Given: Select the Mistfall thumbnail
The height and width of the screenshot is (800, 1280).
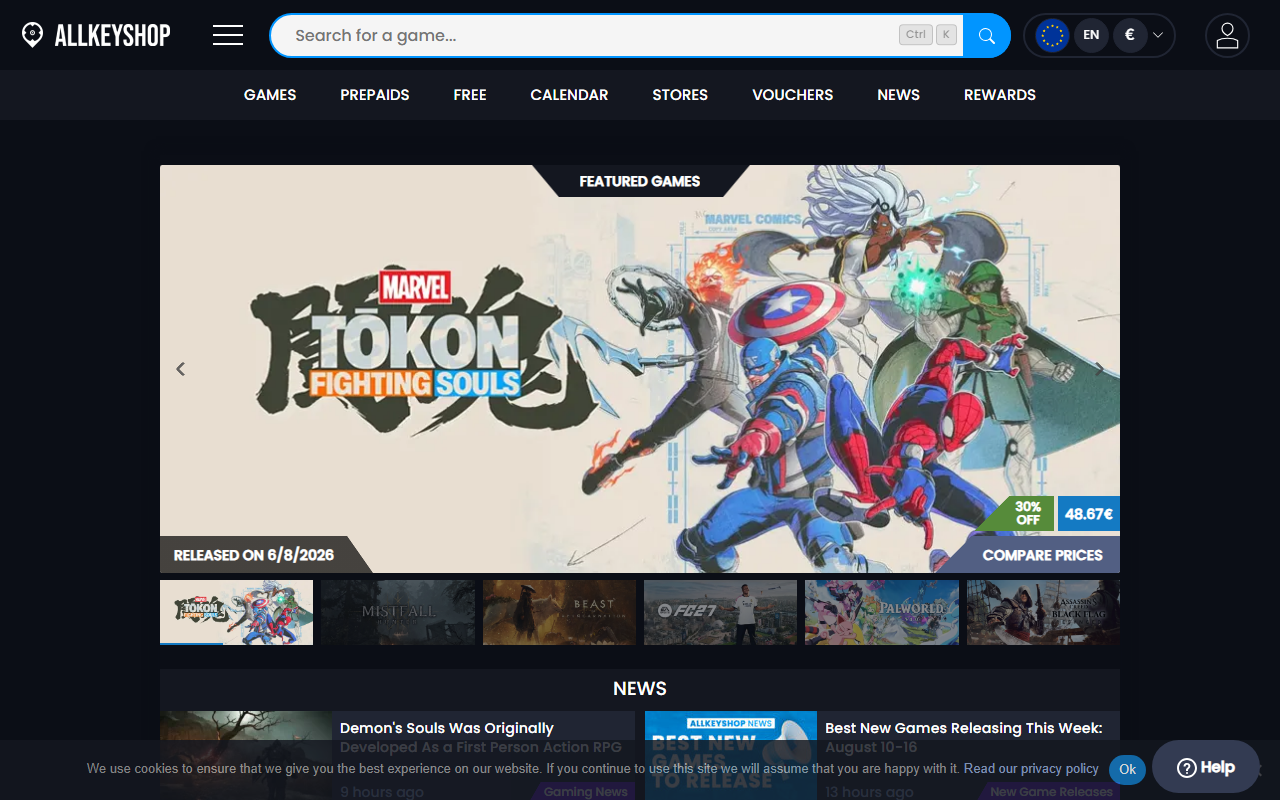Looking at the screenshot, I should (398, 612).
